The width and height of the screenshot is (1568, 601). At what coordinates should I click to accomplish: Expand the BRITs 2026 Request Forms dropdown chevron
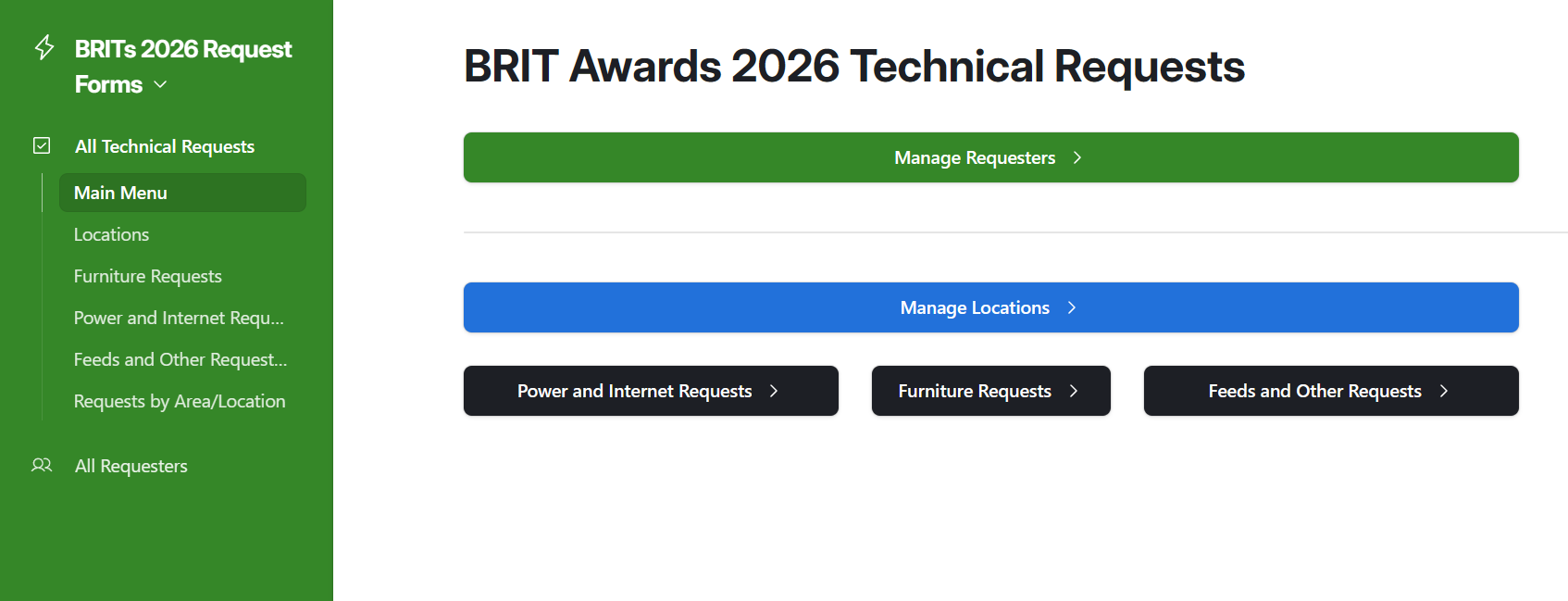(160, 84)
